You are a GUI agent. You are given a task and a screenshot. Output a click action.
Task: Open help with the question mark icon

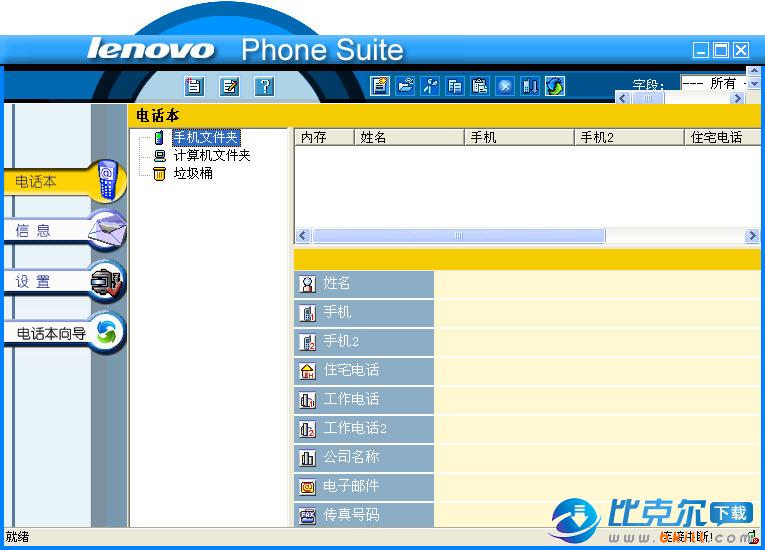(x=264, y=86)
